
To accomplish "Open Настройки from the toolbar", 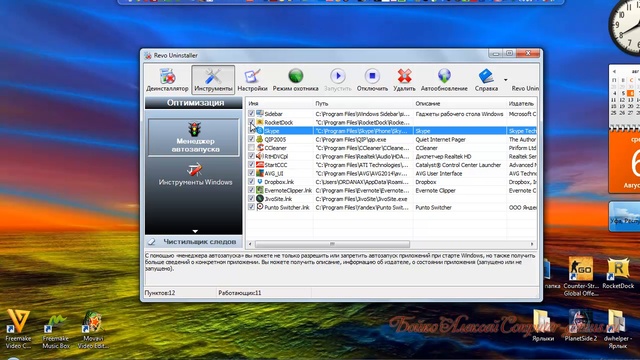I will [252, 80].
